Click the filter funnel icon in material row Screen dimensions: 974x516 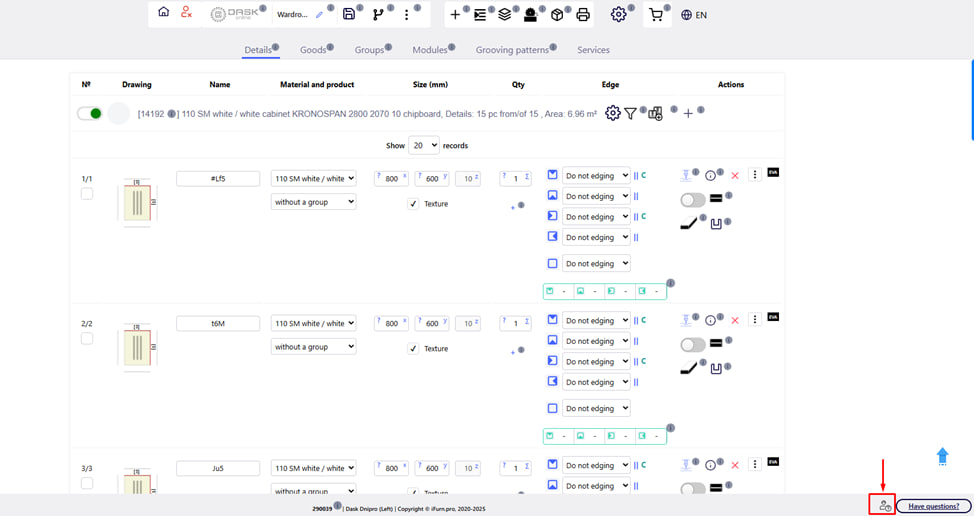[x=631, y=114]
